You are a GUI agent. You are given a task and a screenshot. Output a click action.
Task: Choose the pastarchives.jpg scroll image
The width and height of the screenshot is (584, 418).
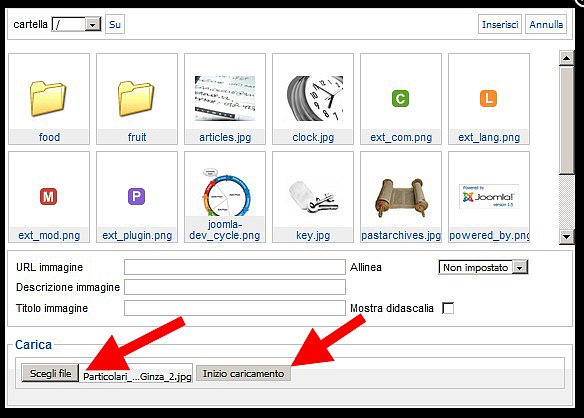401,197
